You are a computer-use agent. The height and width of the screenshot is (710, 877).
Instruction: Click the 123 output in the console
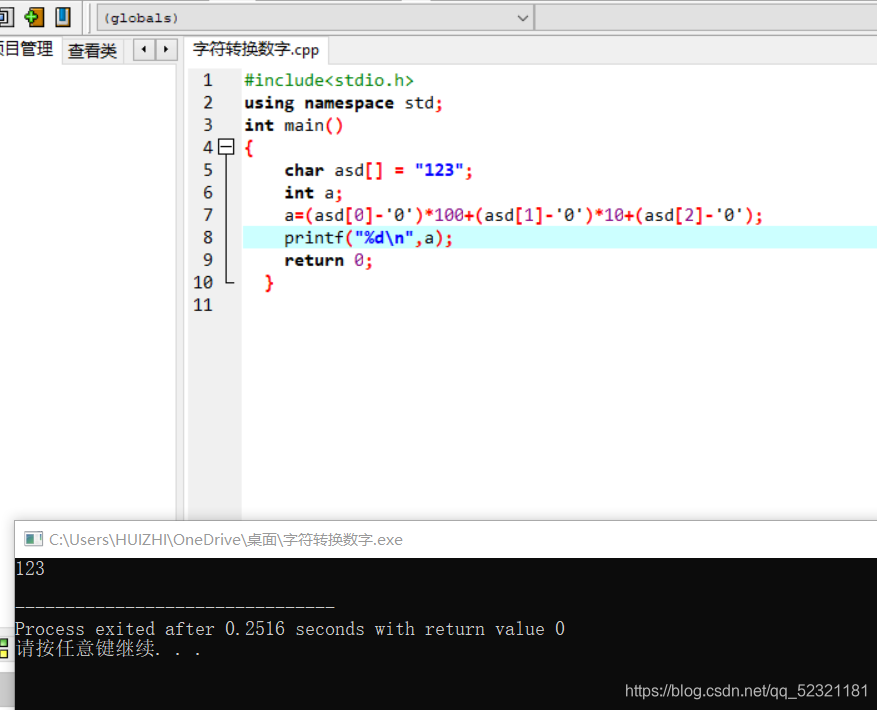(30, 568)
